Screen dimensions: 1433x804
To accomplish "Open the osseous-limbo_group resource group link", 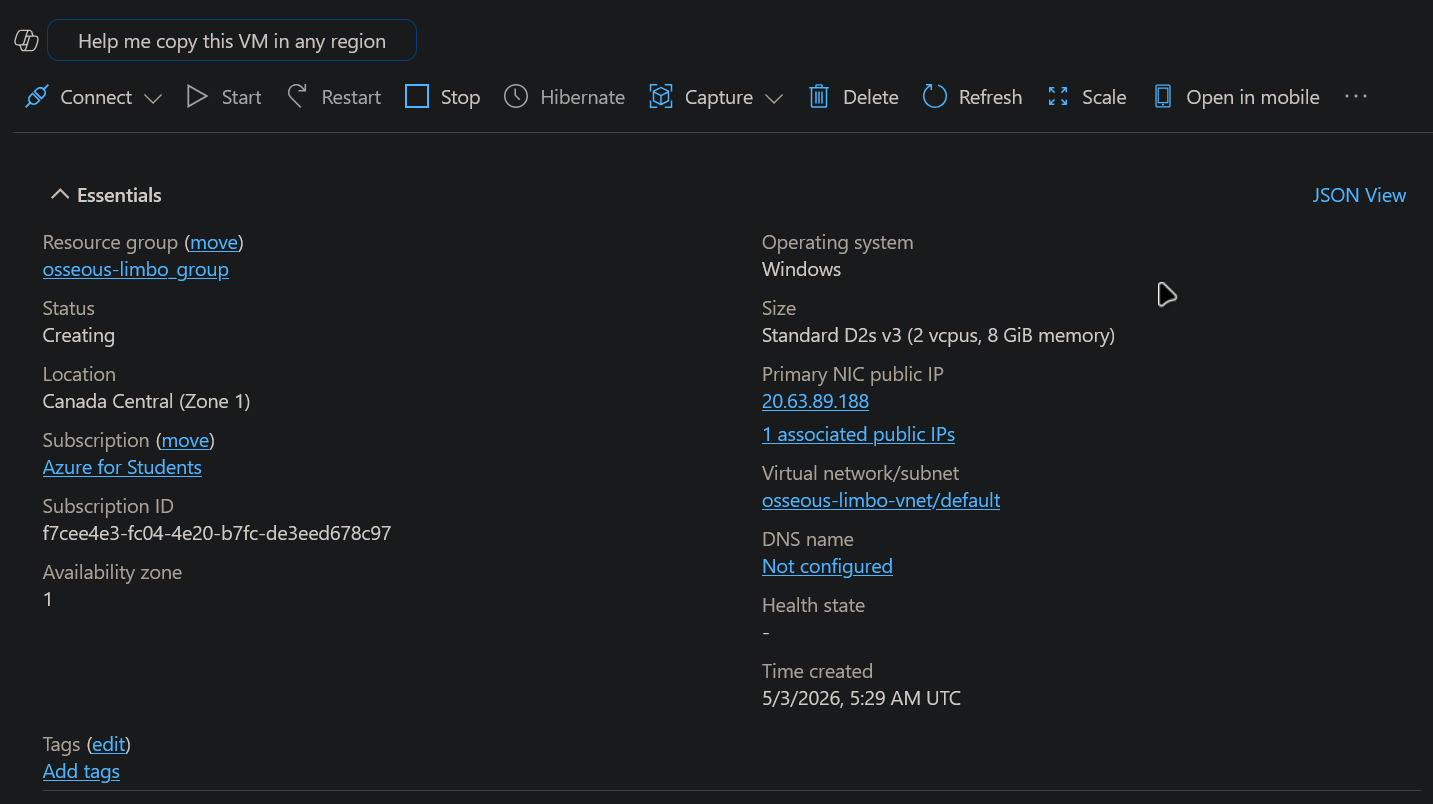I will [136, 269].
